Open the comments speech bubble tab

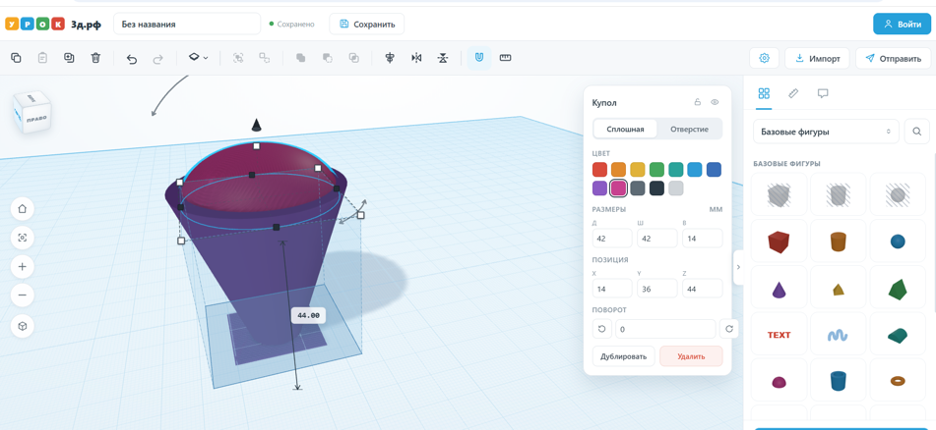click(x=823, y=93)
